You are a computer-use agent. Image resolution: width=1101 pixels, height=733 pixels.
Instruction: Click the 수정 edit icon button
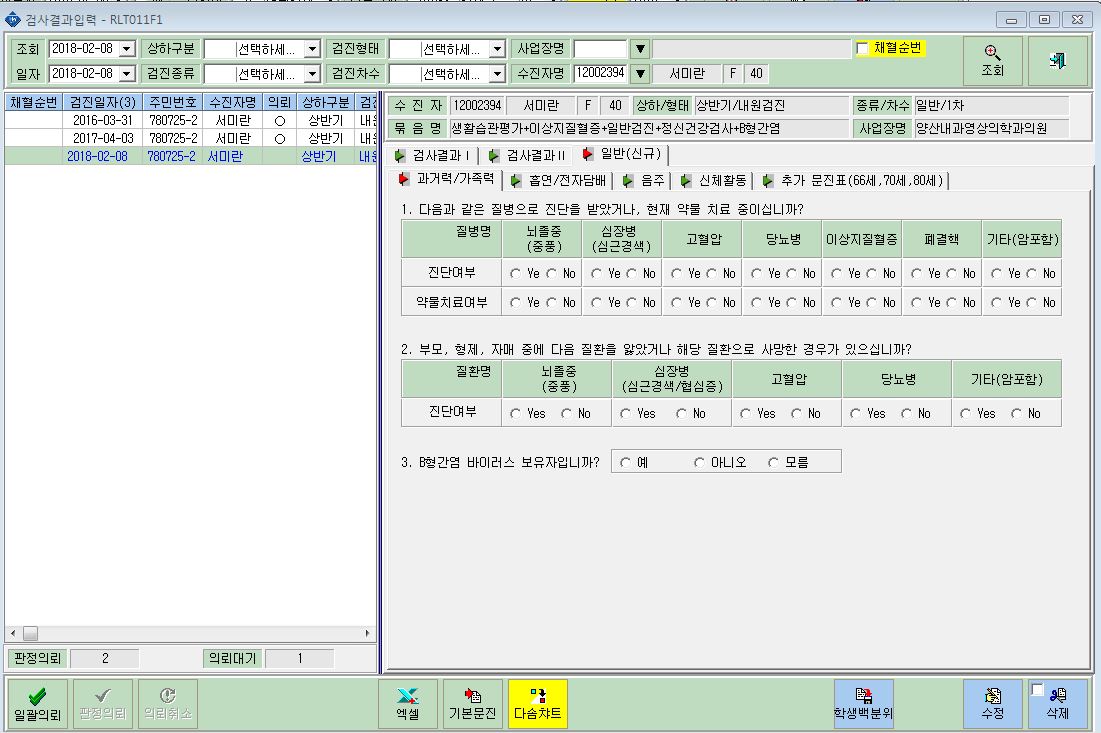992,704
